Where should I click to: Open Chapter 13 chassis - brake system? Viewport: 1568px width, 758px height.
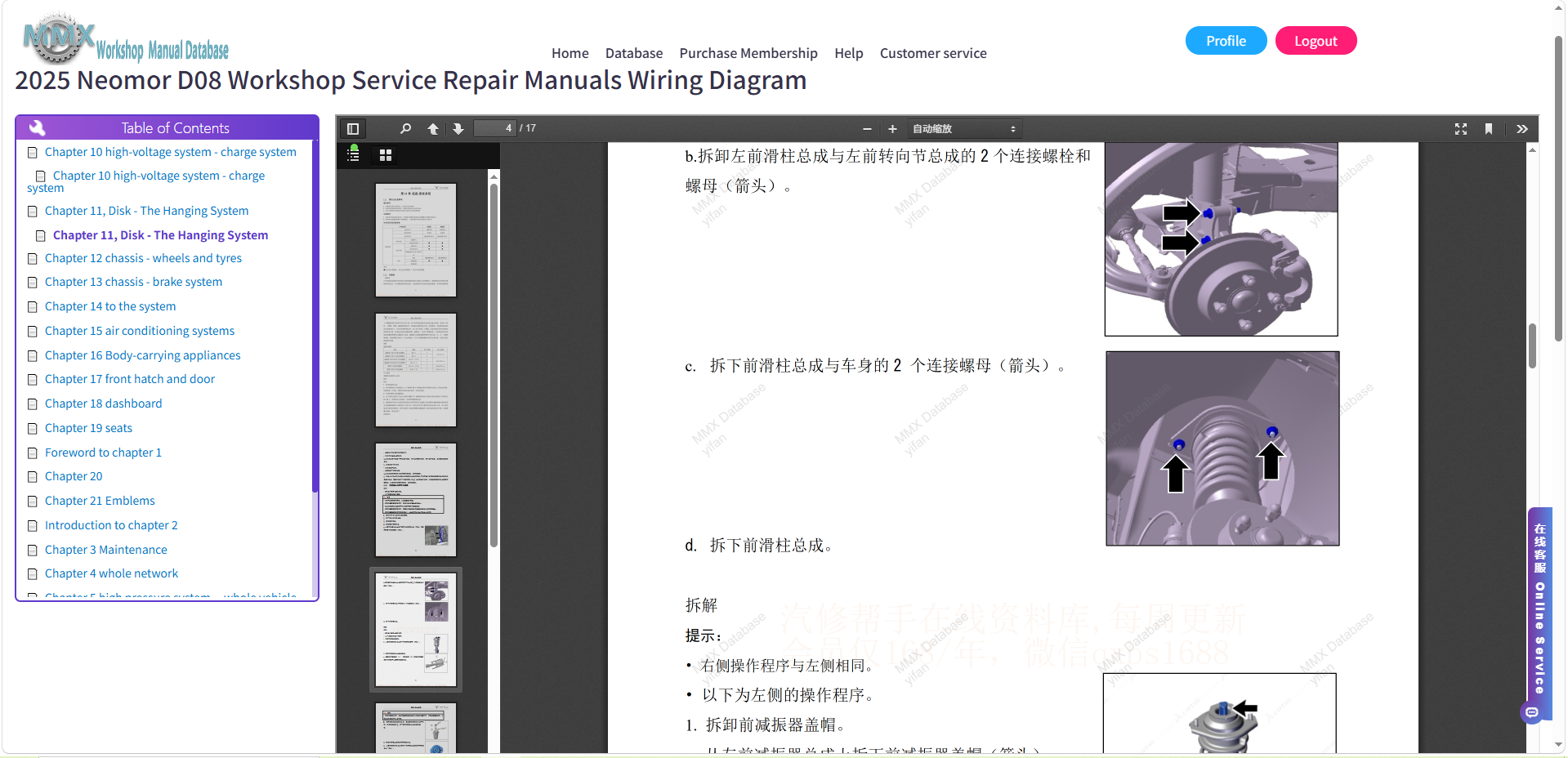[133, 282]
